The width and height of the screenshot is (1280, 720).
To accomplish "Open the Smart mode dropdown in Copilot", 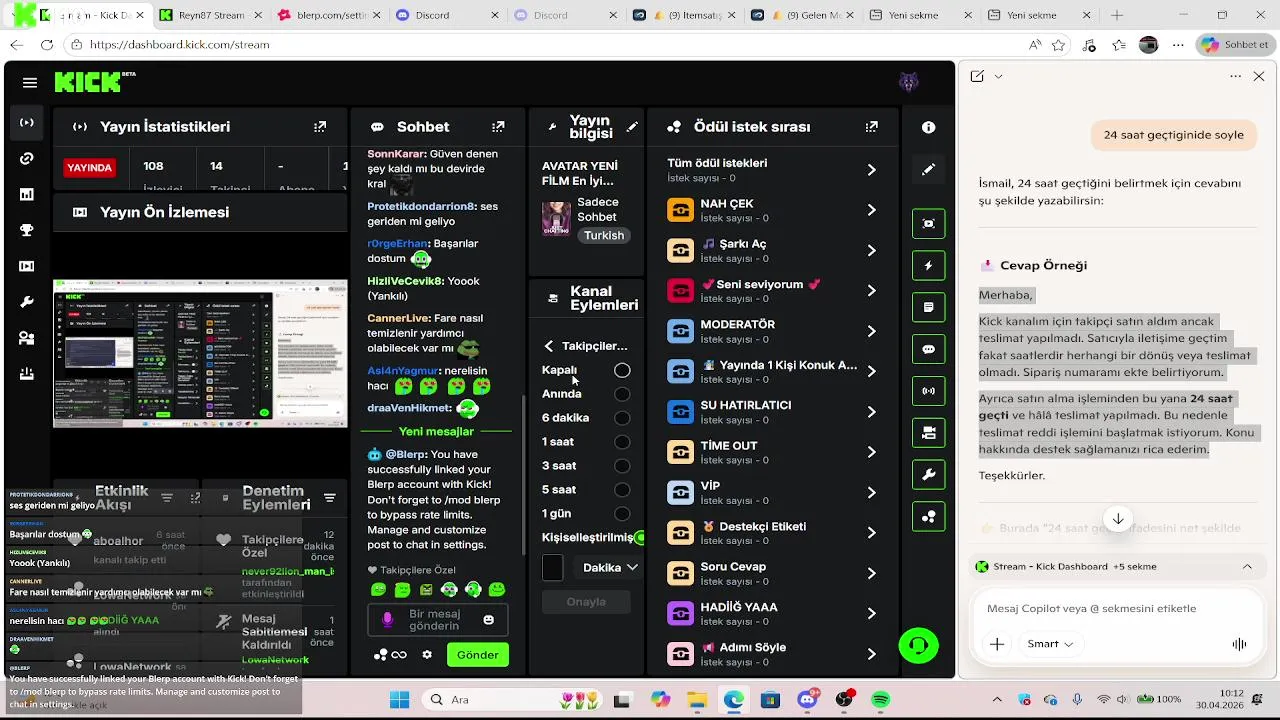I will tap(1050, 644).
